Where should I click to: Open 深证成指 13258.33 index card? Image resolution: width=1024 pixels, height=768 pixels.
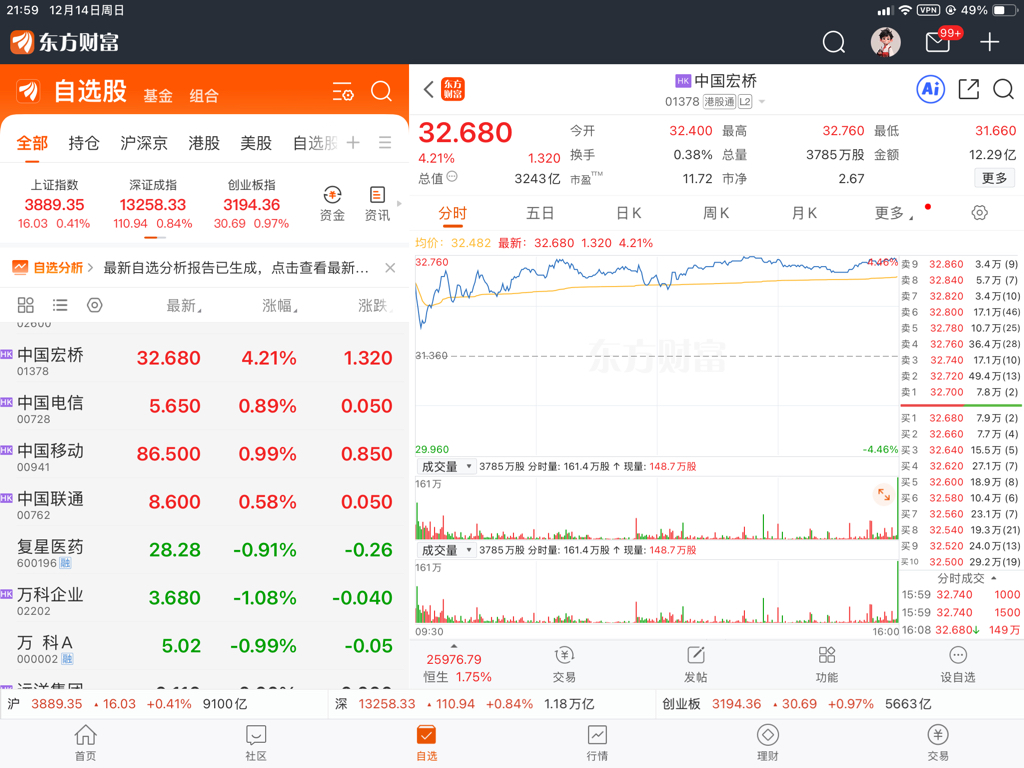[x=153, y=204]
